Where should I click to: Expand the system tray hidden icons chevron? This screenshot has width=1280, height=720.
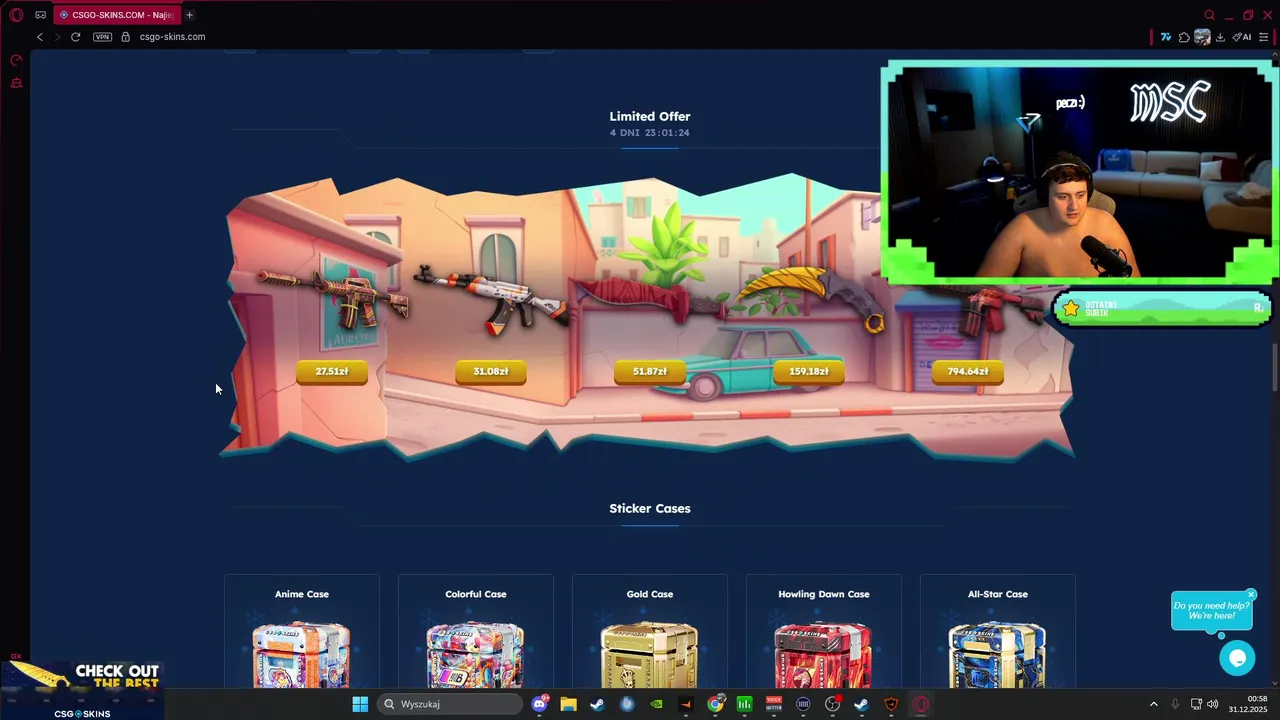tap(1153, 704)
